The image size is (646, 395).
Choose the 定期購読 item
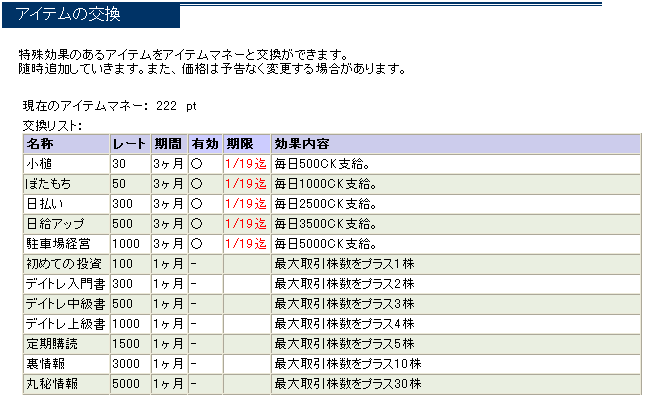[52, 344]
